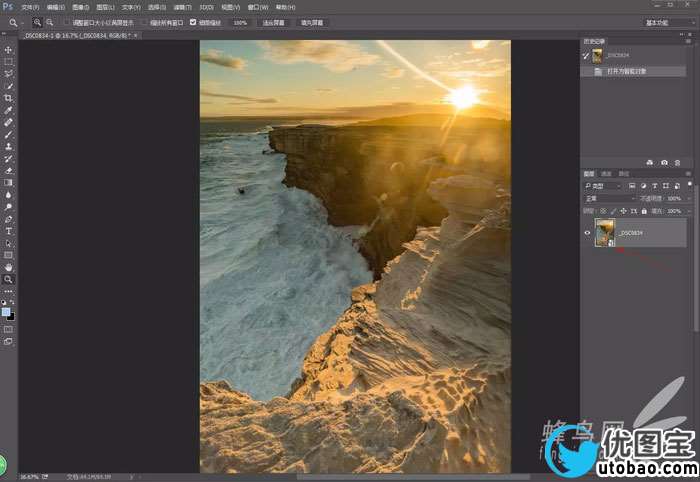Change screen mode in toolbox
This screenshot has width=700, height=482.
[x=8, y=341]
